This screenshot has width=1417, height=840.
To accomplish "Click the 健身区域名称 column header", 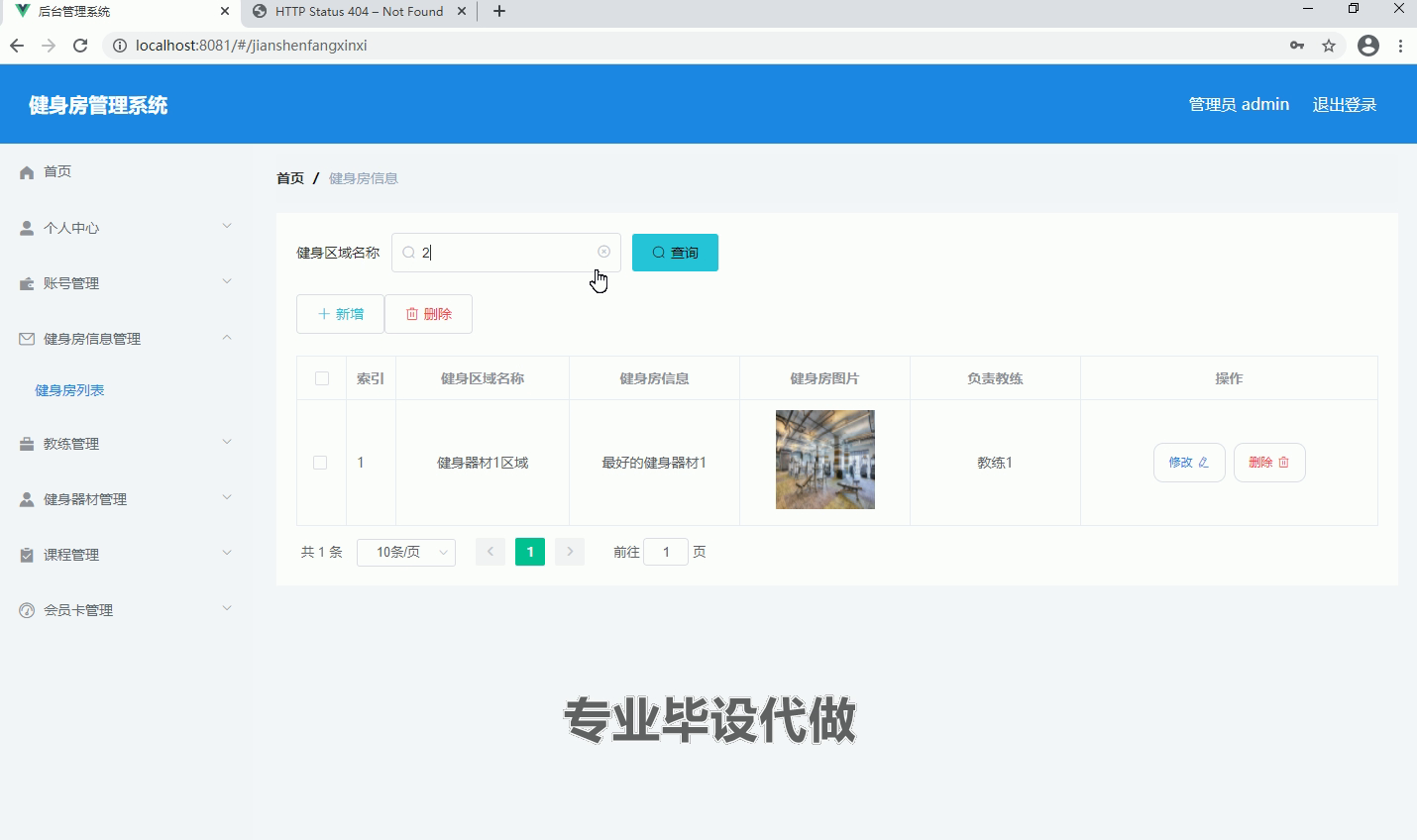I will click(483, 378).
